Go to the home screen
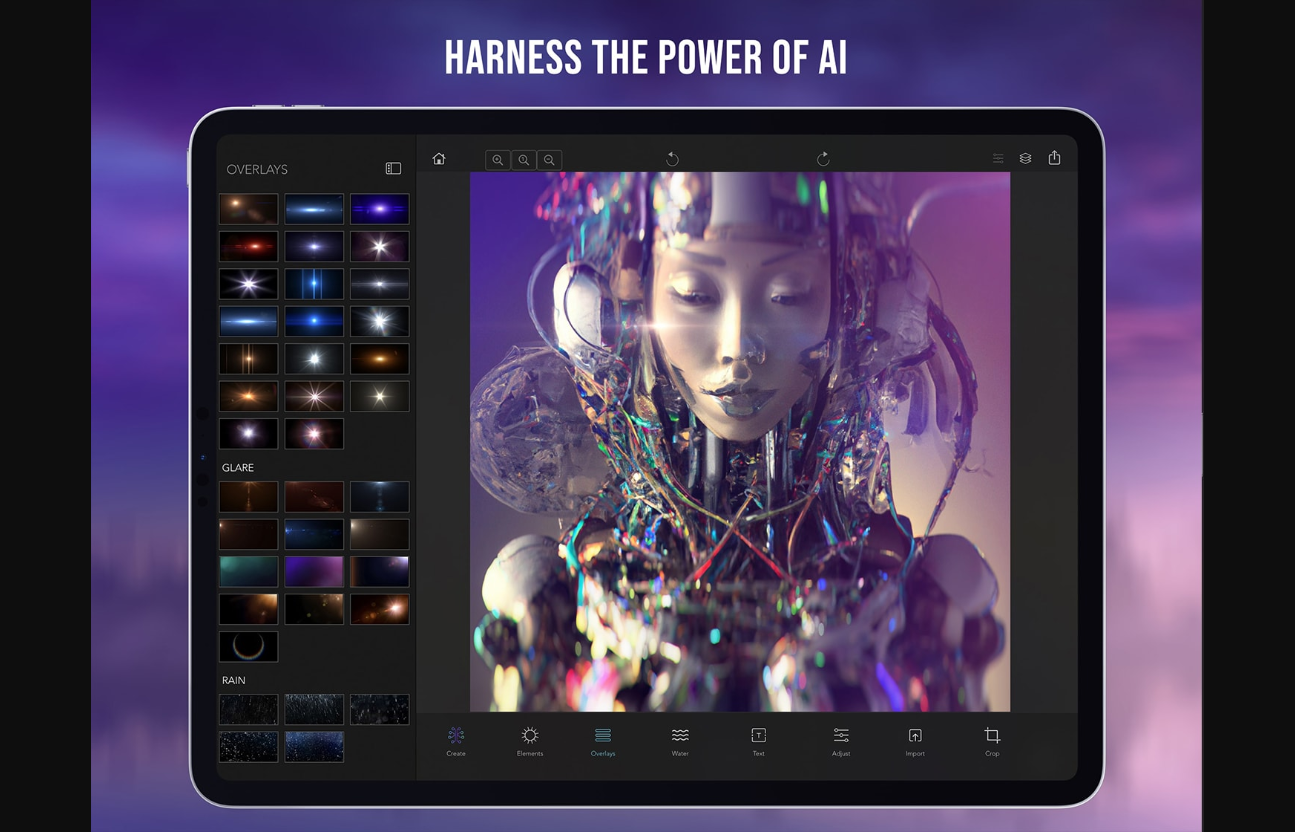This screenshot has height=832, width=1295. click(438, 159)
